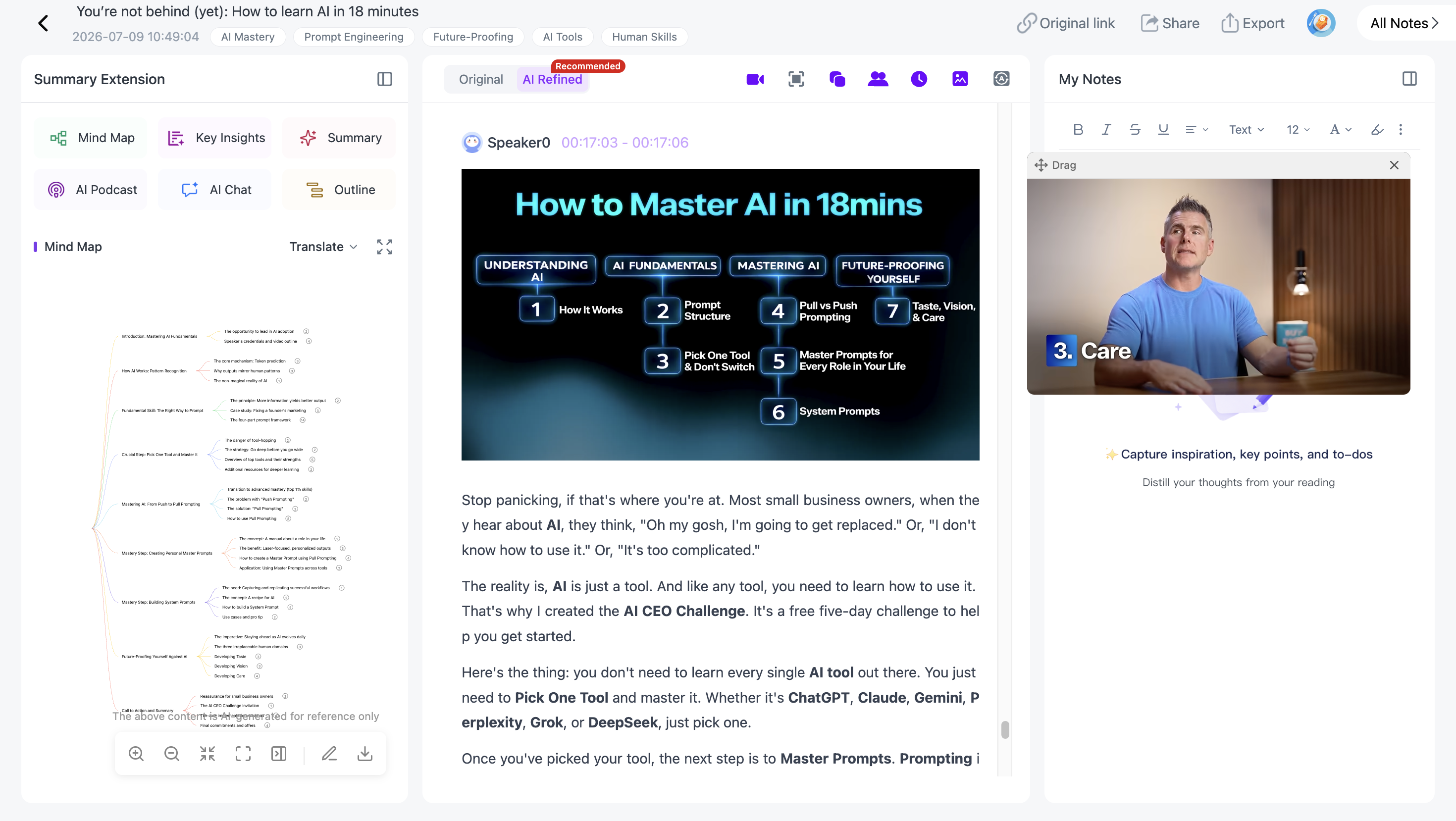This screenshot has width=1456, height=821.
Task: Open Outline feature
Action: tap(340, 190)
